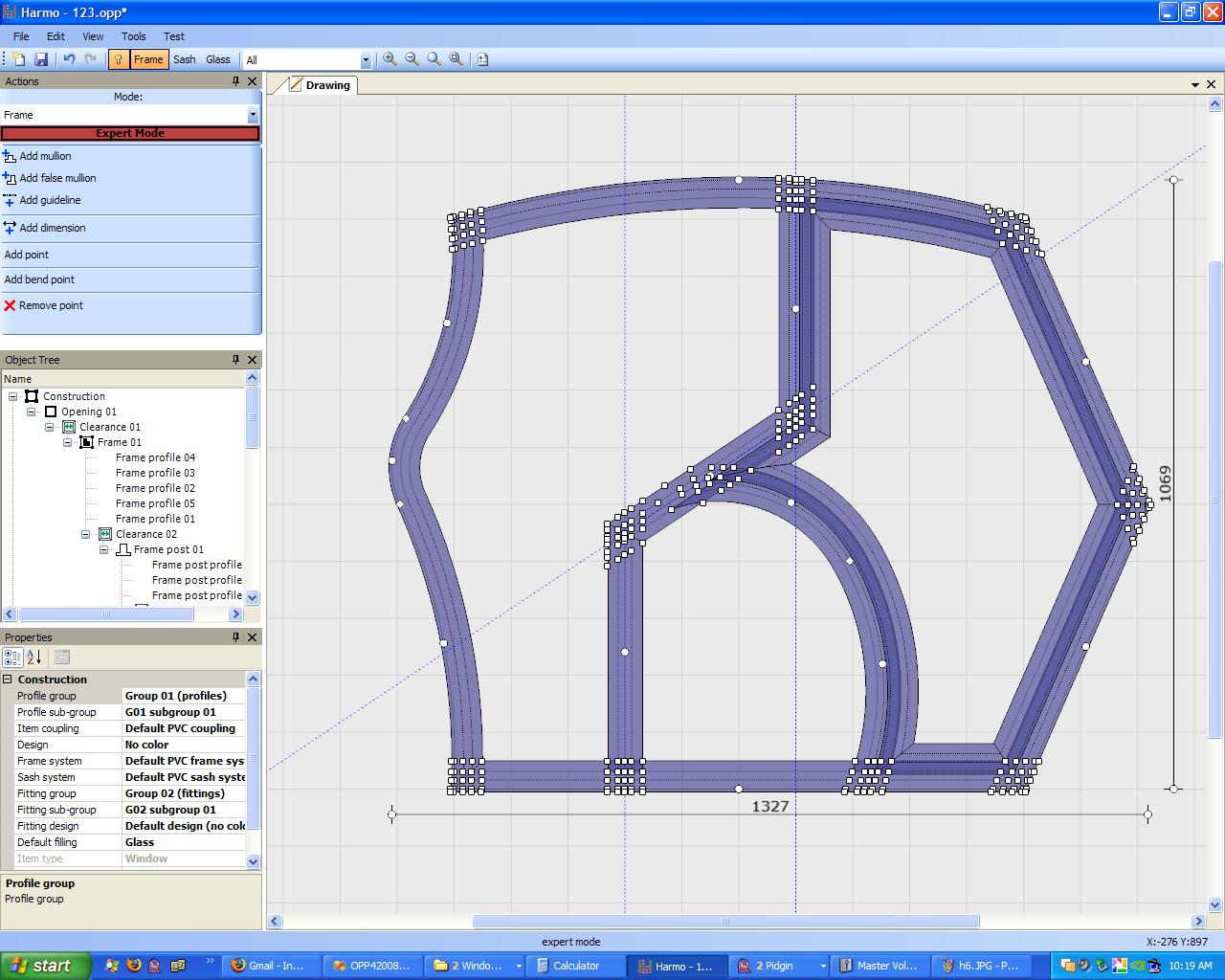The image size is (1225, 980).
Task: Open the All filter dropdown in toolbar
Action: click(x=365, y=60)
